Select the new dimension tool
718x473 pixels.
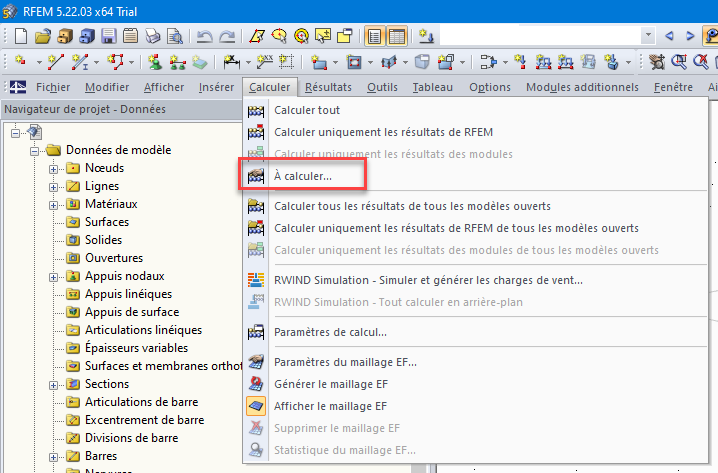point(232,61)
